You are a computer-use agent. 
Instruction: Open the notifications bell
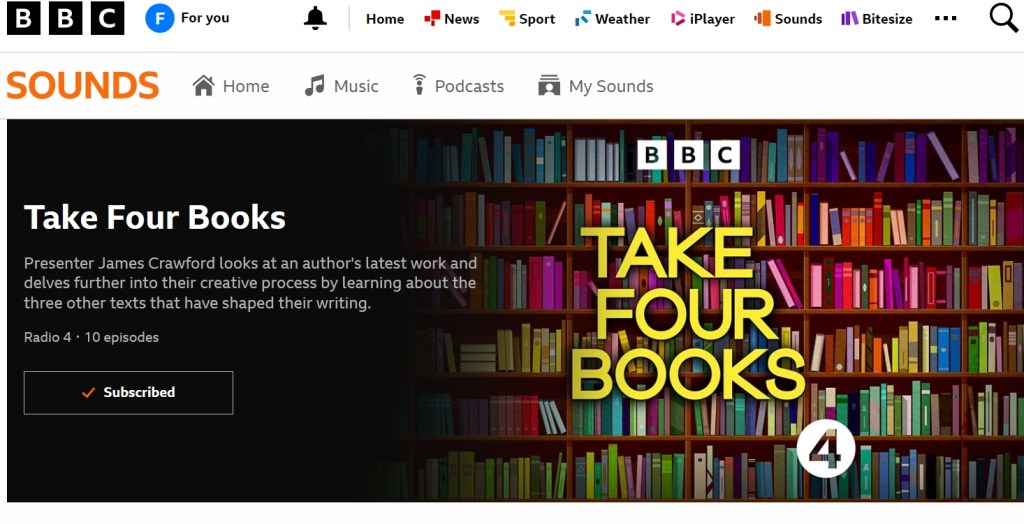coord(315,18)
